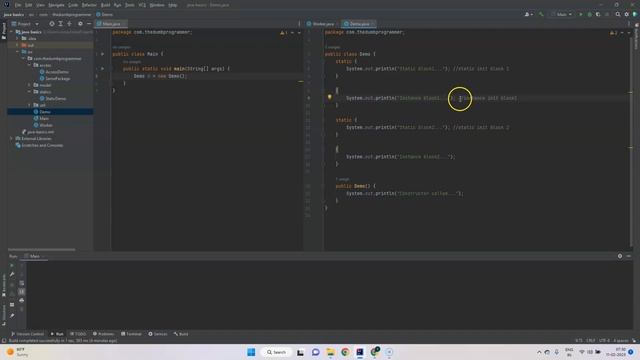Collapse the statics package
Viewport: 640px width, 360px height.
(x=29, y=92)
